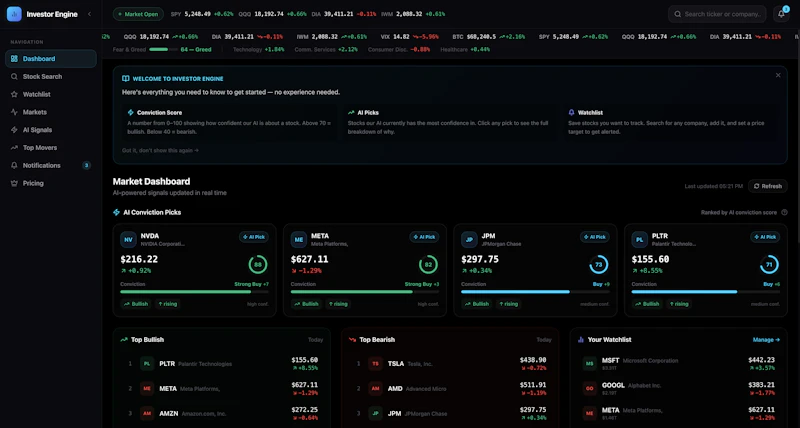800x428 pixels.
Task: Click the JP avatar on JPM pick card
Action: [x=469, y=240]
